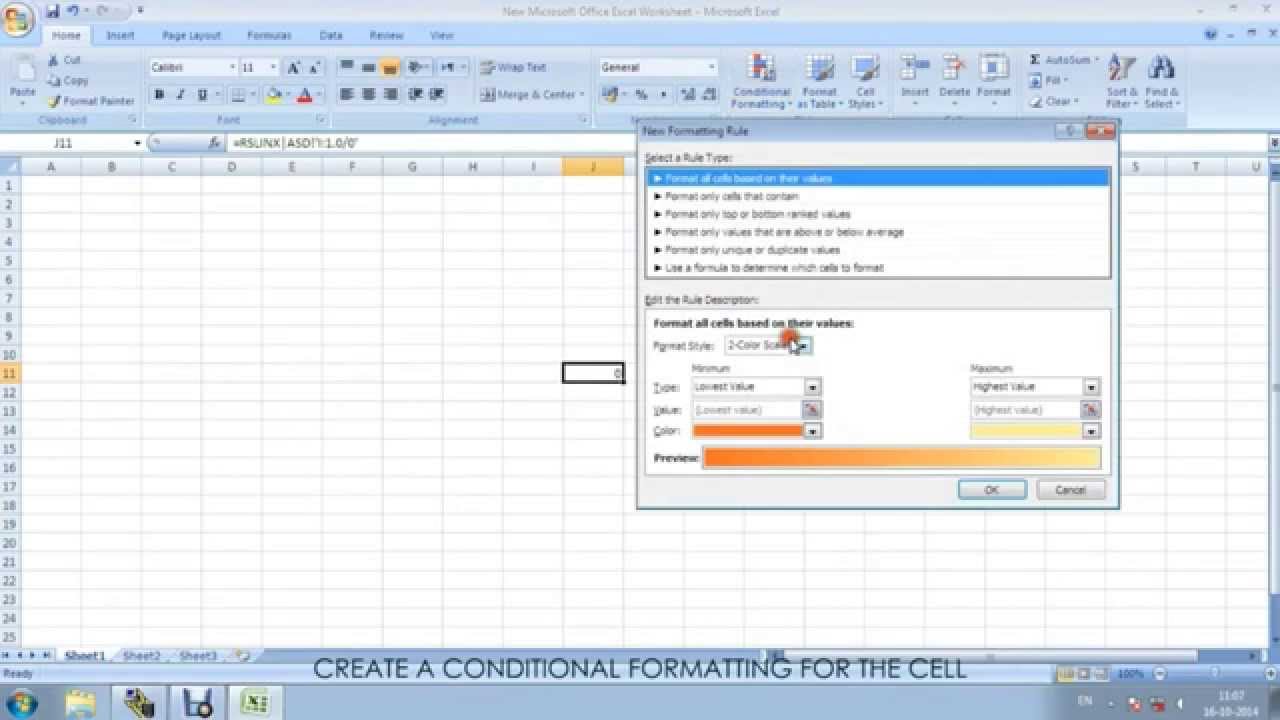1280x720 pixels.
Task: Click the Fill Color paint bucket
Action: 274,95
